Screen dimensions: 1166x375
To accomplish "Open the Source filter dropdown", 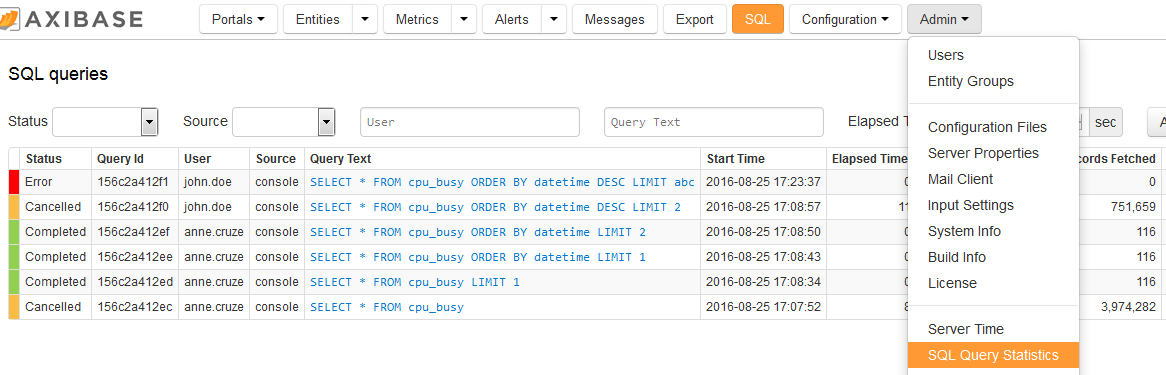I will [283, 122].
